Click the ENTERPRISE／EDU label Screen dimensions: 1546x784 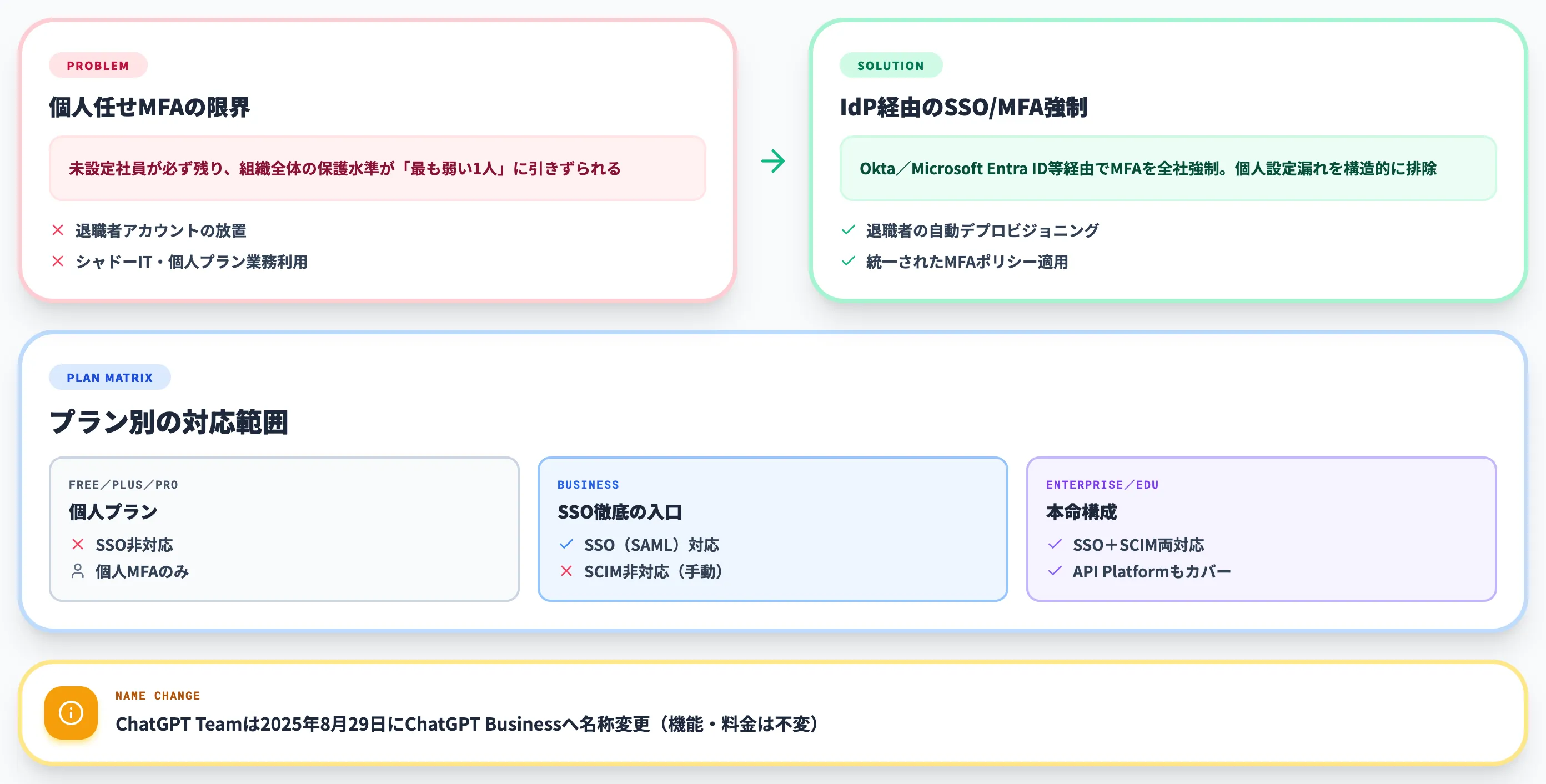click(x=1102, y=485)
